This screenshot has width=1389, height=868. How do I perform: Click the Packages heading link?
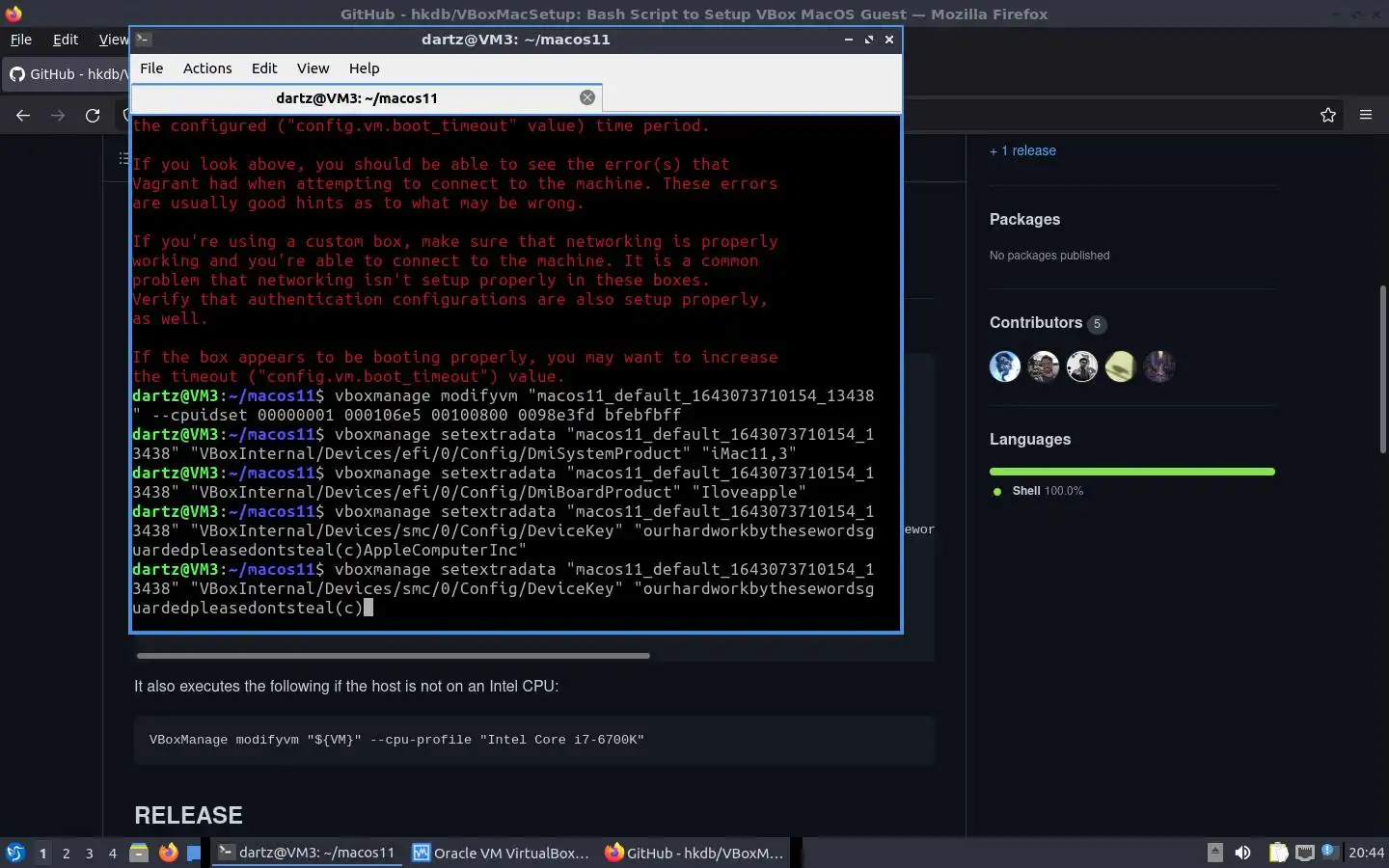[x=1024, y=219]
